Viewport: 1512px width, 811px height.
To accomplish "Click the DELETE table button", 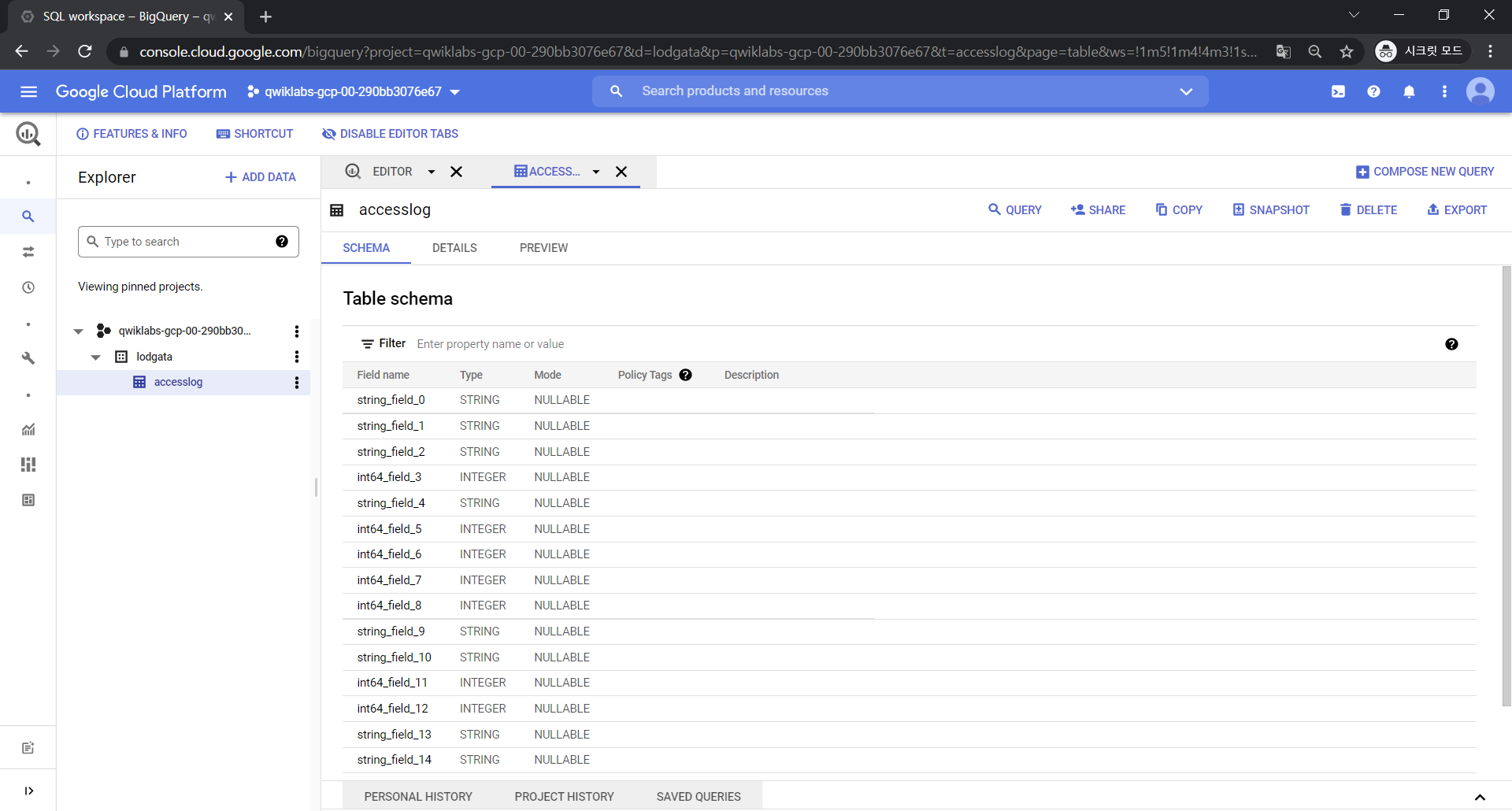I will click(1369, 210).
